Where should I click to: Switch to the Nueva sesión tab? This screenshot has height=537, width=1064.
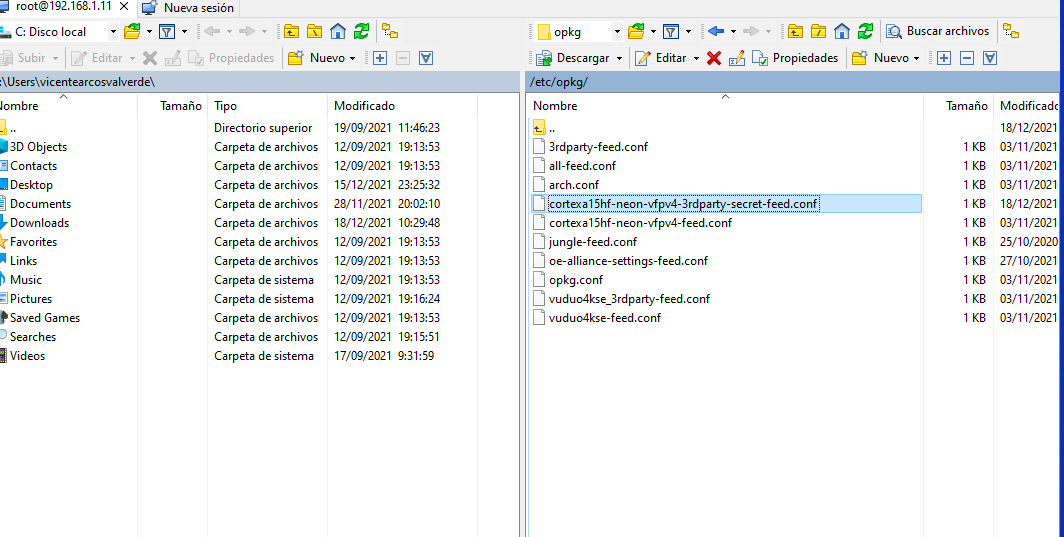(198, 8)
